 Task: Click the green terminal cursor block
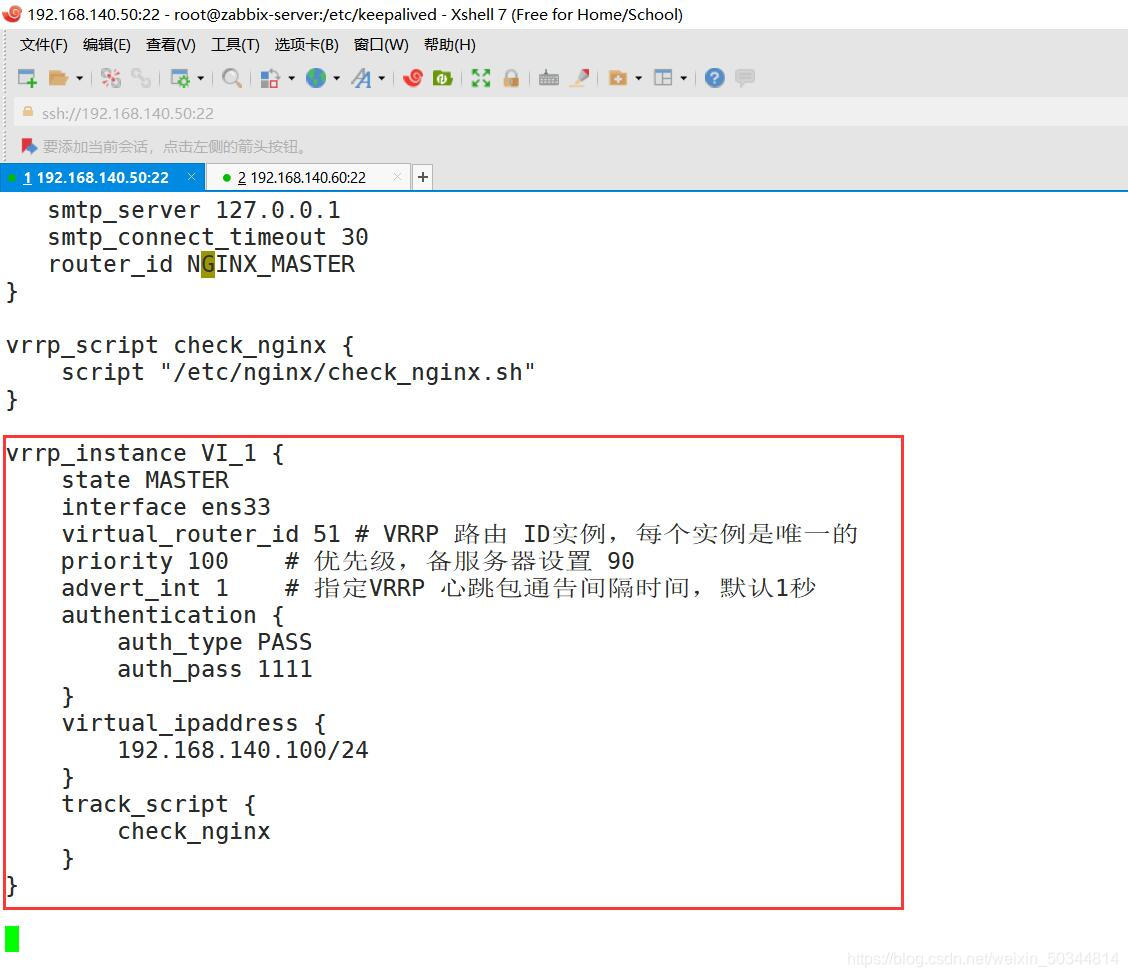click(x=12, y=939)
